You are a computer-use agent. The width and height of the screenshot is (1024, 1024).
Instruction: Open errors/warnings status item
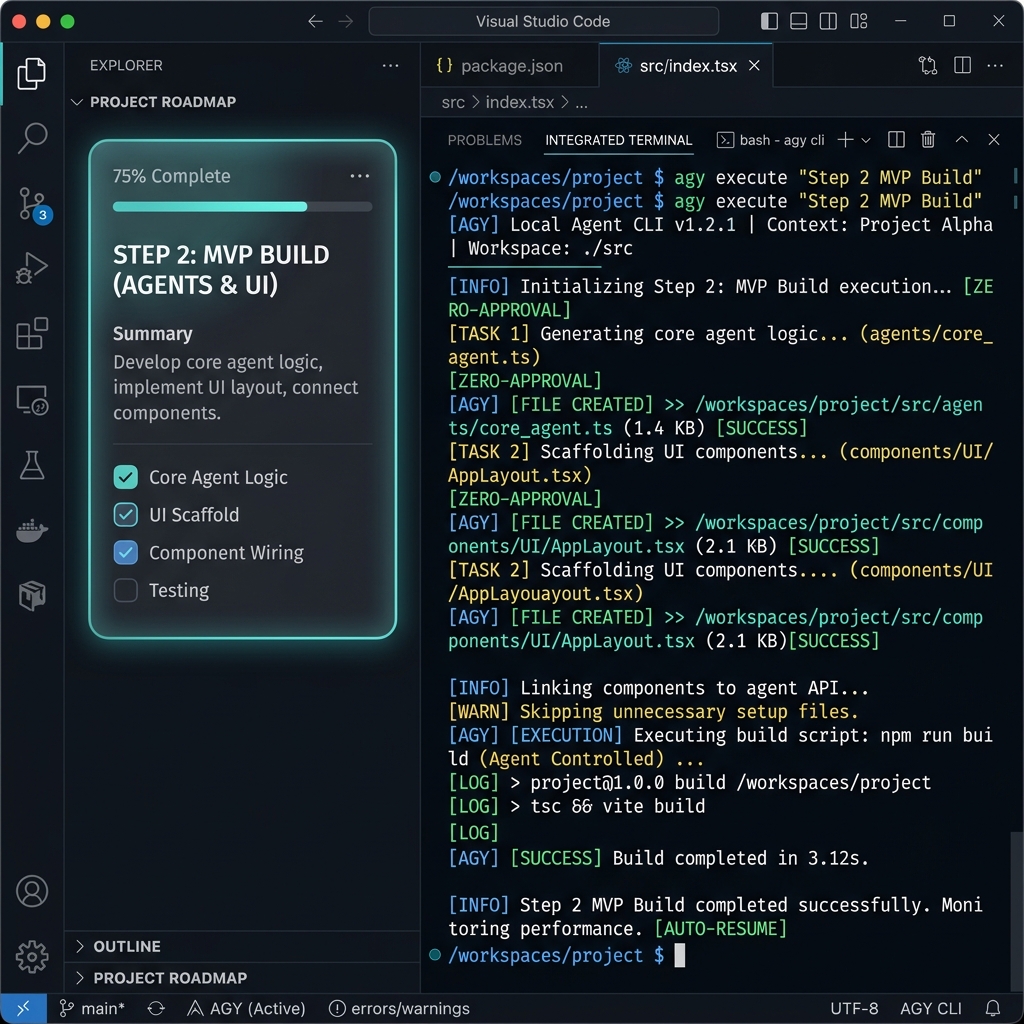pyautogui.click(x=399, y=1009)
